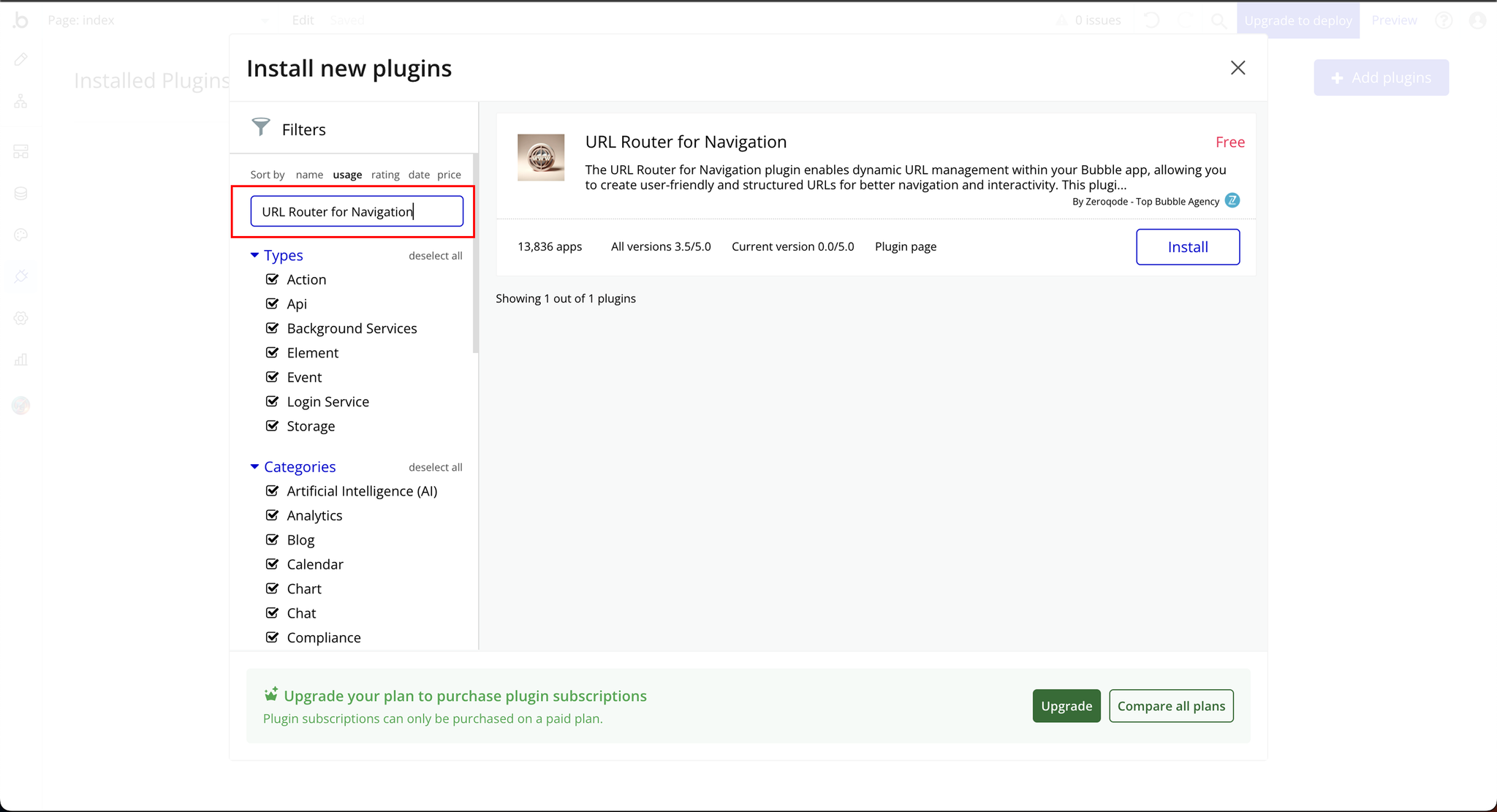Open the Logs chart icon in sidebar

coord(20,360)
